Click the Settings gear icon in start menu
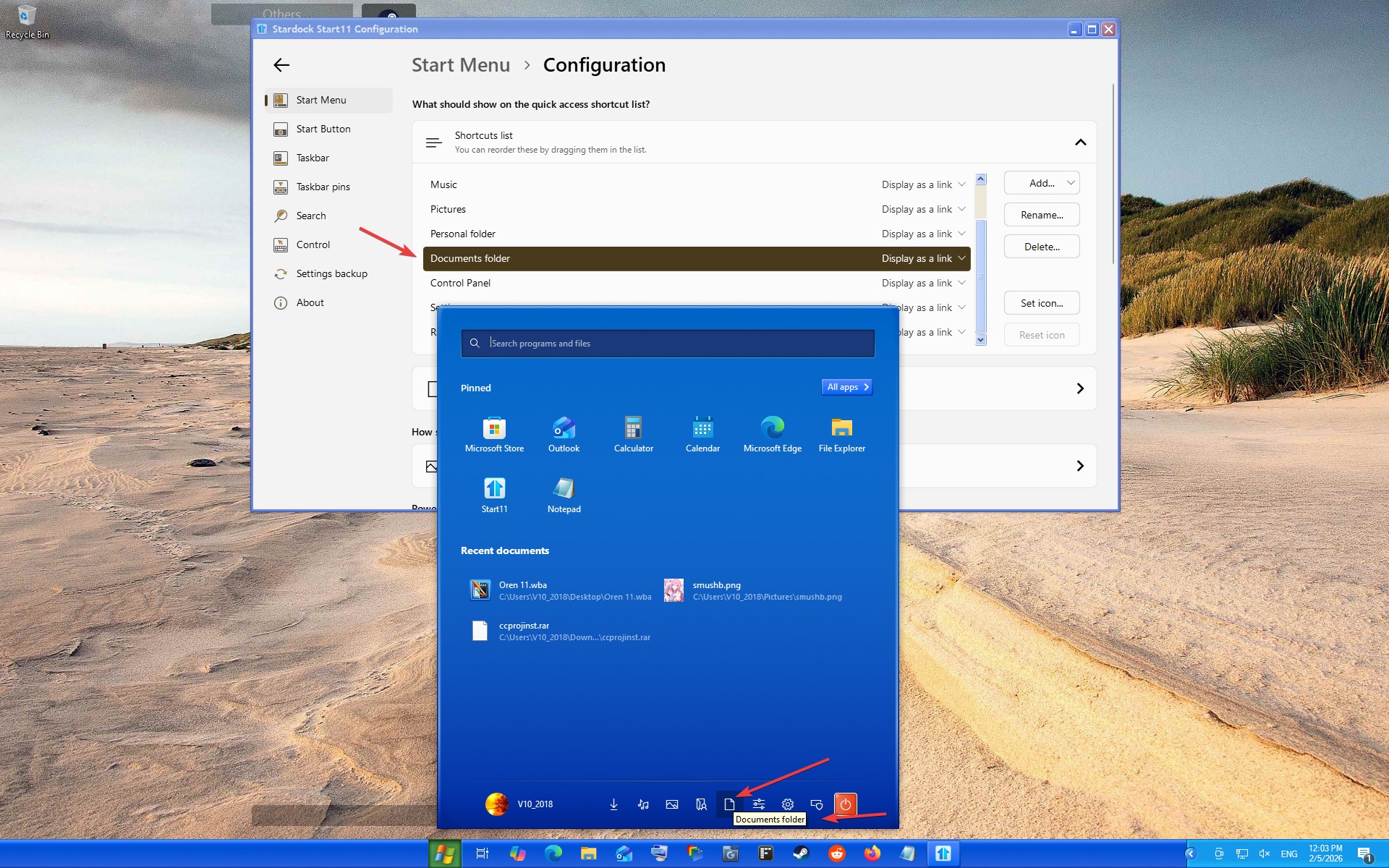This screenshot has height=868, width=1389. click(x=788, y=804)
